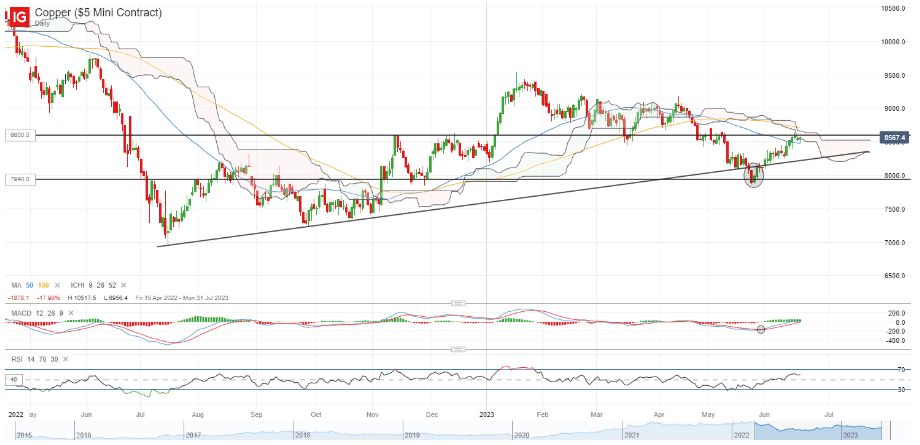Click the grey circle annotation on price chart
The width and height of the screenshot is (920, 445).
click(x=754, y=176)
